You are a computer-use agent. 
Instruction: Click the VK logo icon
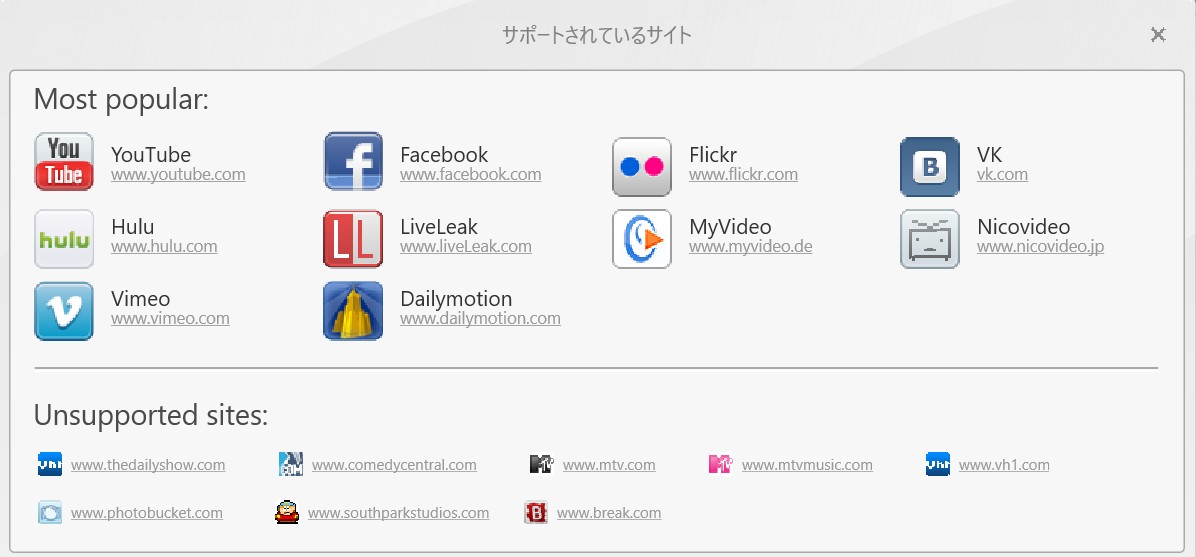[930, 166]
